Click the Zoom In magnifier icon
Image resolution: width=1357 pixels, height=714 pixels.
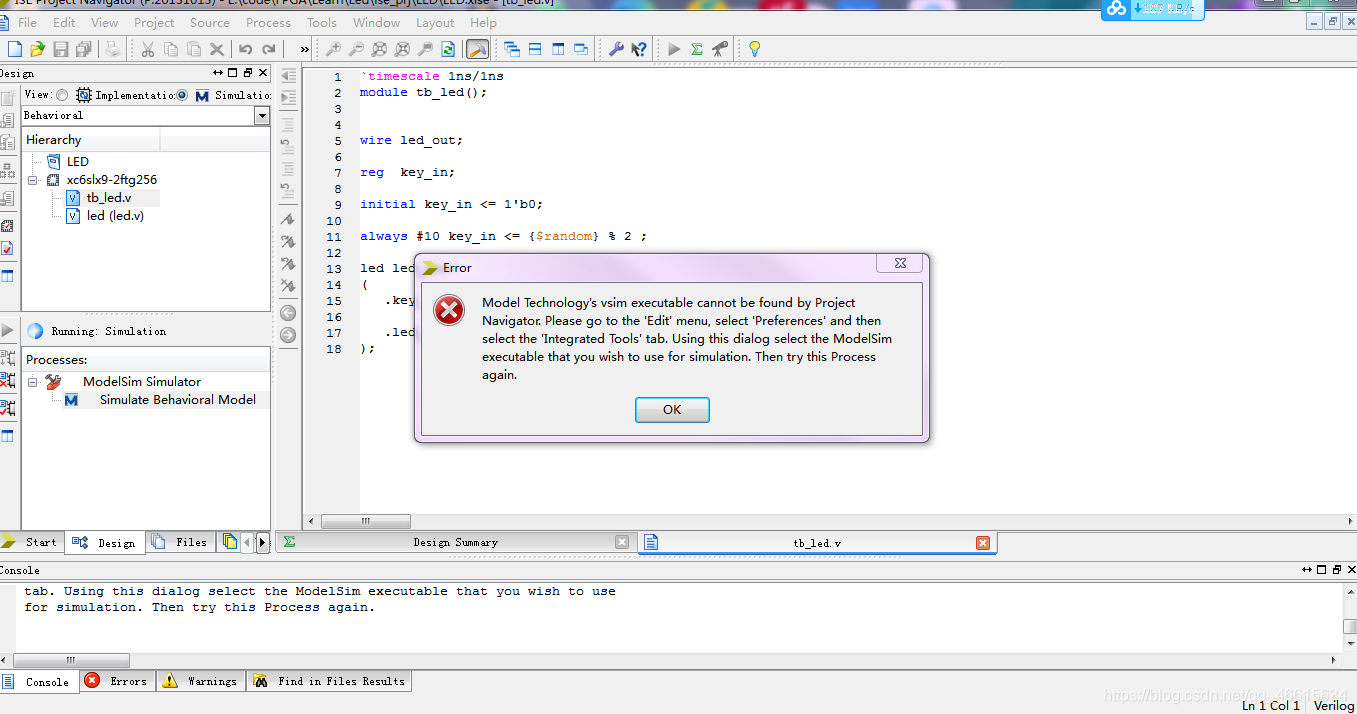coord(334,49)
